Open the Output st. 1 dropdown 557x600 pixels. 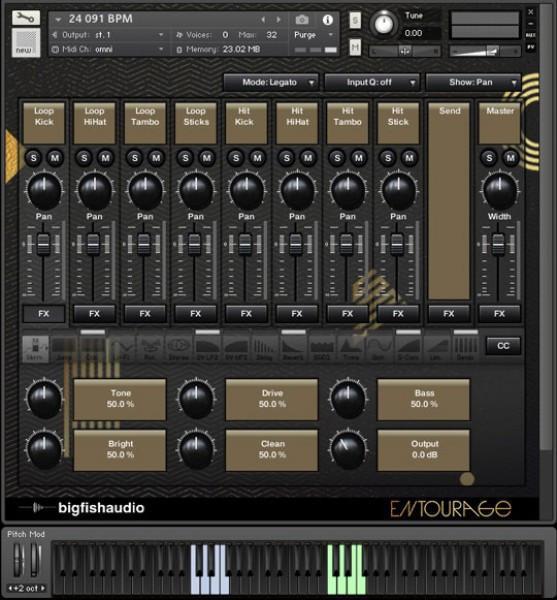[108, 35]
